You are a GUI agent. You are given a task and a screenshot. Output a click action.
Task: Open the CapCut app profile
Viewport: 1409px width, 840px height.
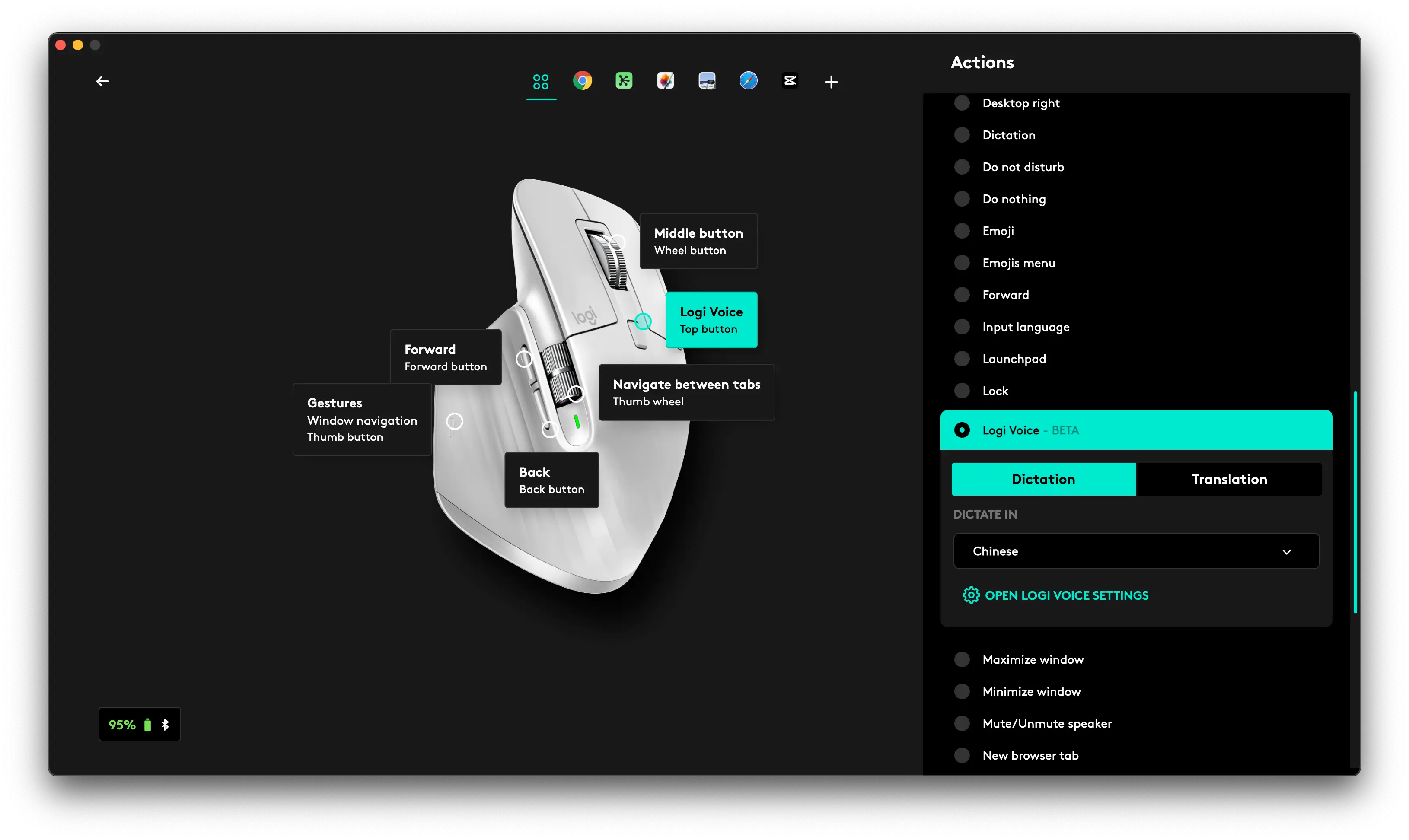tap(790, 81)
